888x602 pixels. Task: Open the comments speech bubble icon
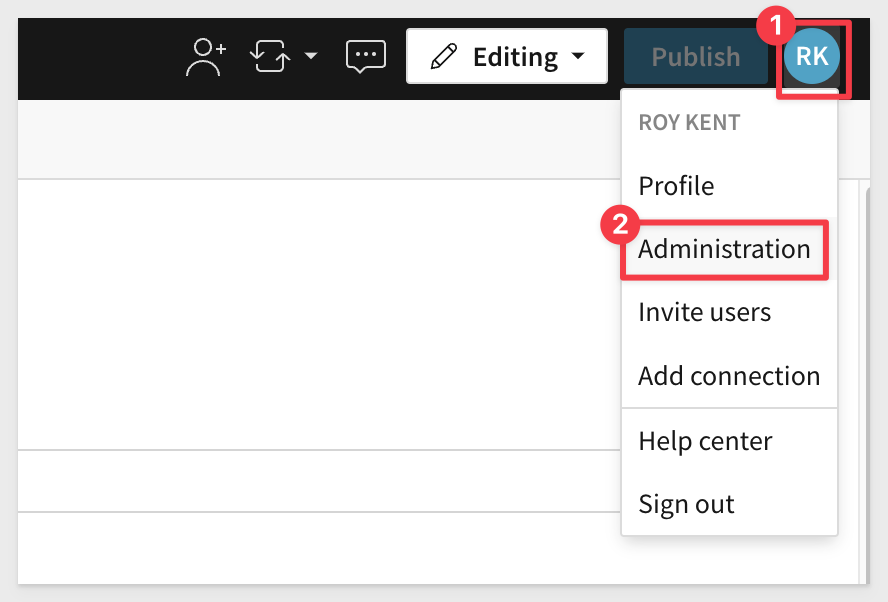[x=365, y=56]
